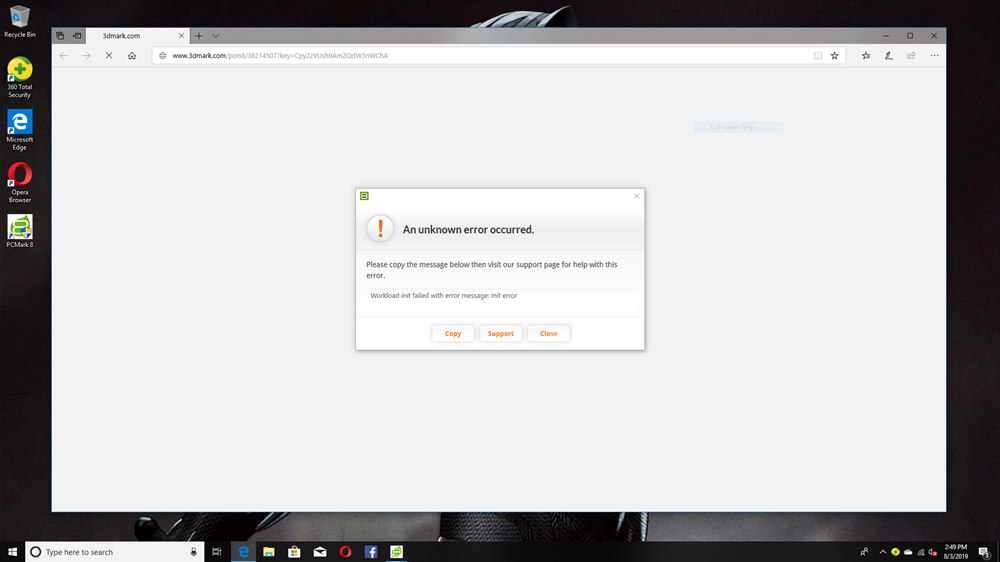Open File Explorer from taskbar
Viewport: 1000px width, 562px height.
coord(268,552)
